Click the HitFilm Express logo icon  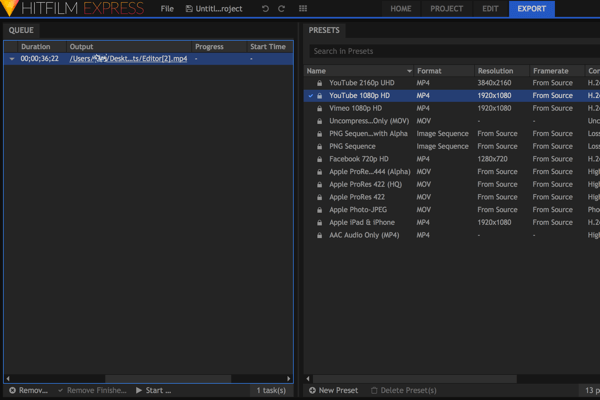pos(9,7)
